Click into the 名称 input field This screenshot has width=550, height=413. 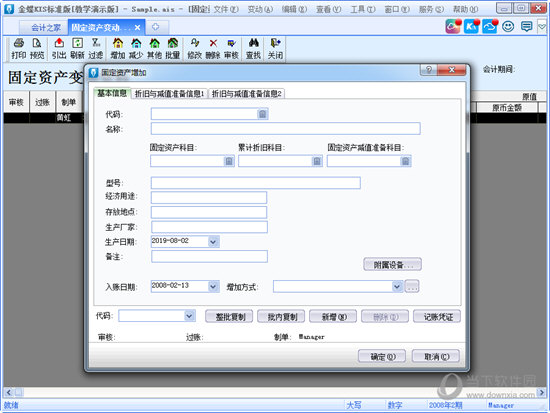[x=286, y=128]
